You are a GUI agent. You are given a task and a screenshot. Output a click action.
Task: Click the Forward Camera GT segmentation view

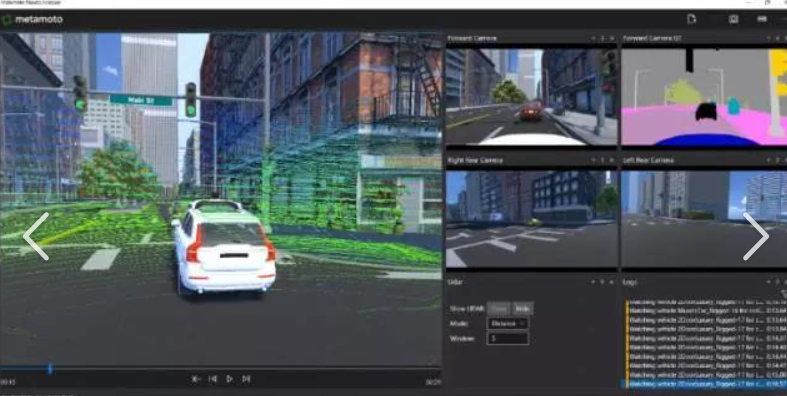point(704,97)
